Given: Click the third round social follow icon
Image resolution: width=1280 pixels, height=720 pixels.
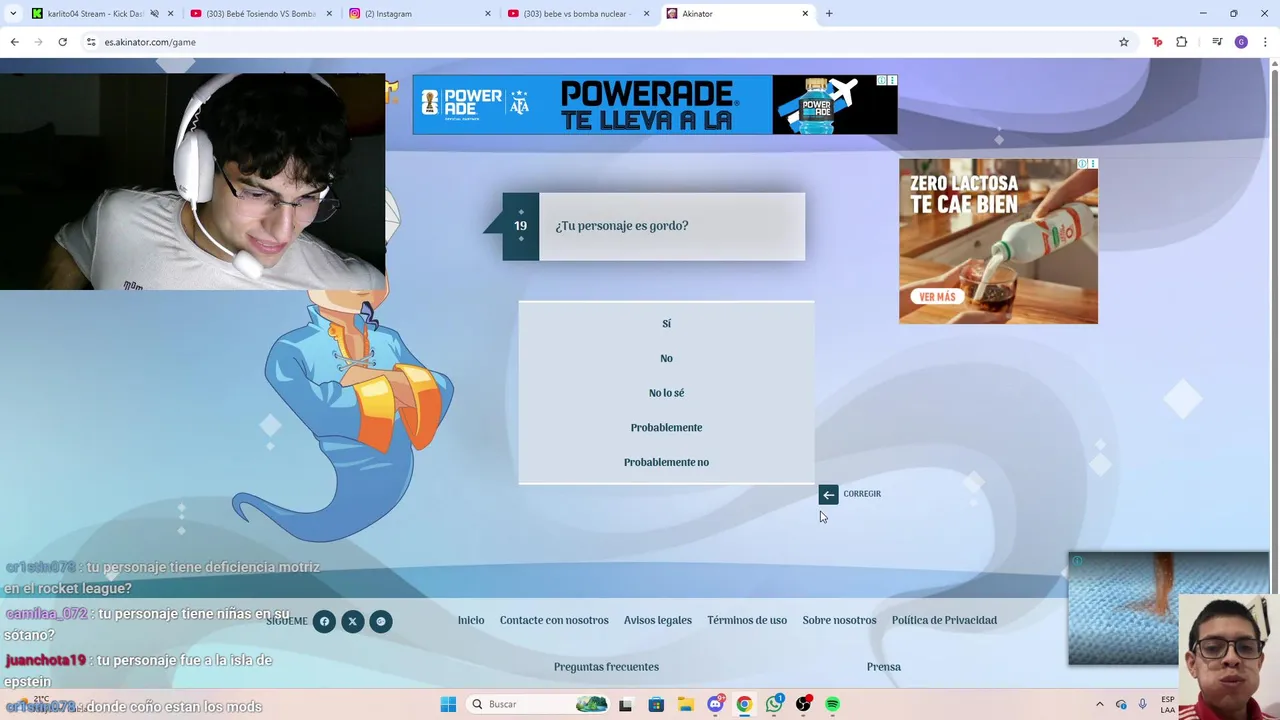Looking at the screenshot, I should click(x=380, y=621).
